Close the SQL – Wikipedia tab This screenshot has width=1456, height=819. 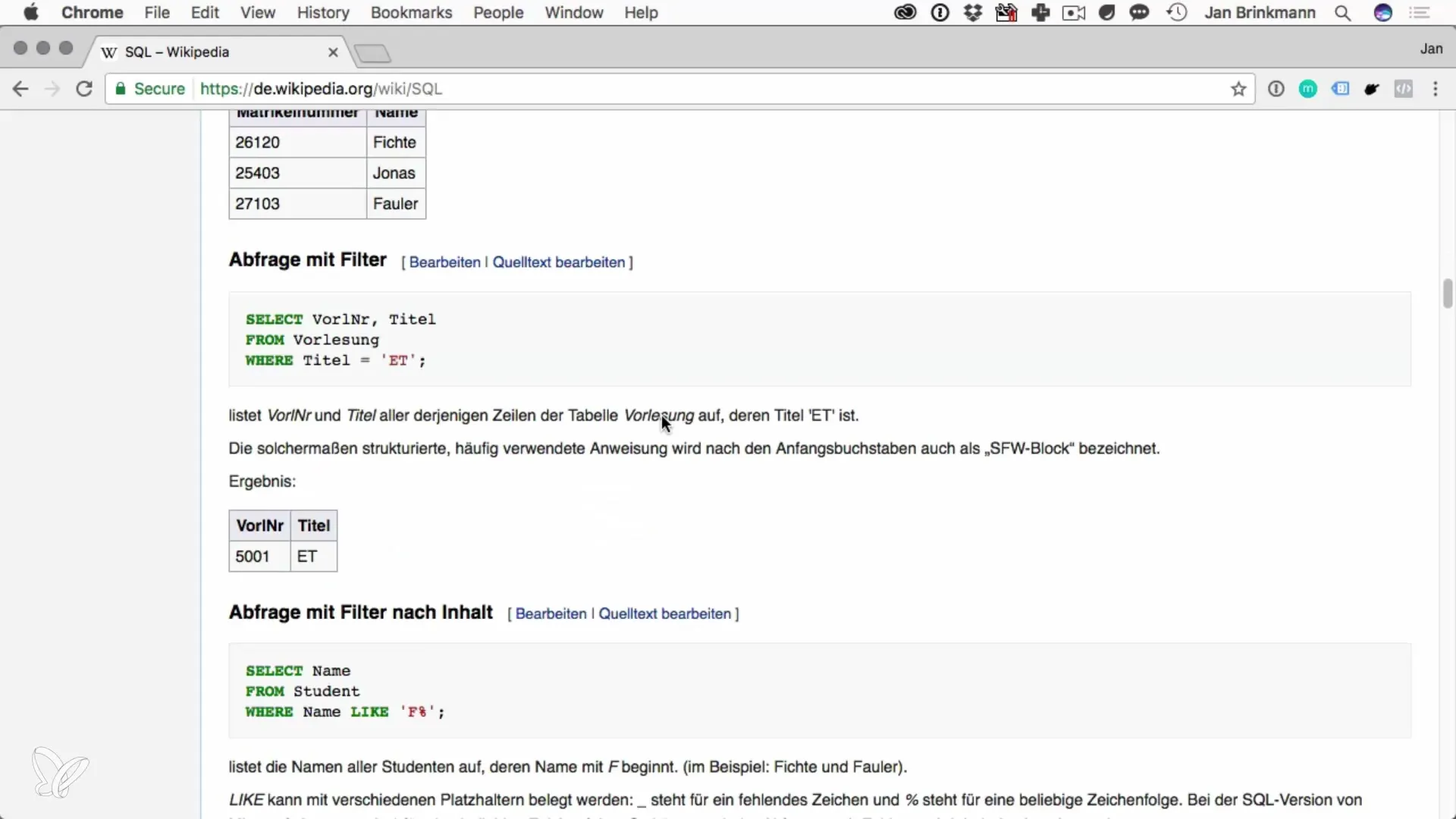coord(333,52)
